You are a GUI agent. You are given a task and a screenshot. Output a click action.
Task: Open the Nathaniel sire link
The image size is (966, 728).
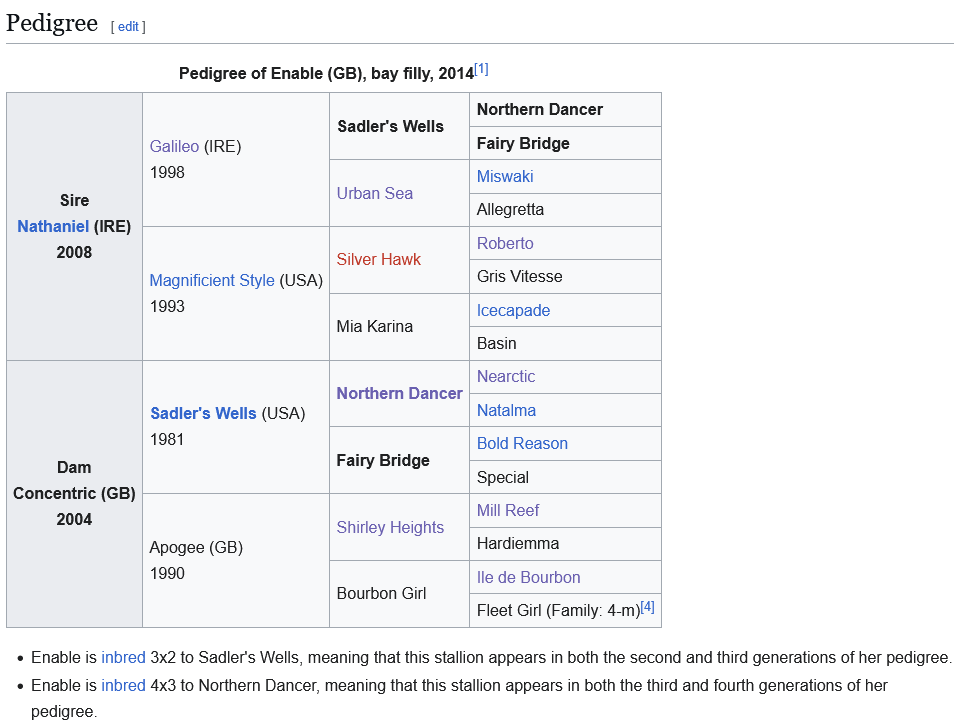tap(53, 226)
